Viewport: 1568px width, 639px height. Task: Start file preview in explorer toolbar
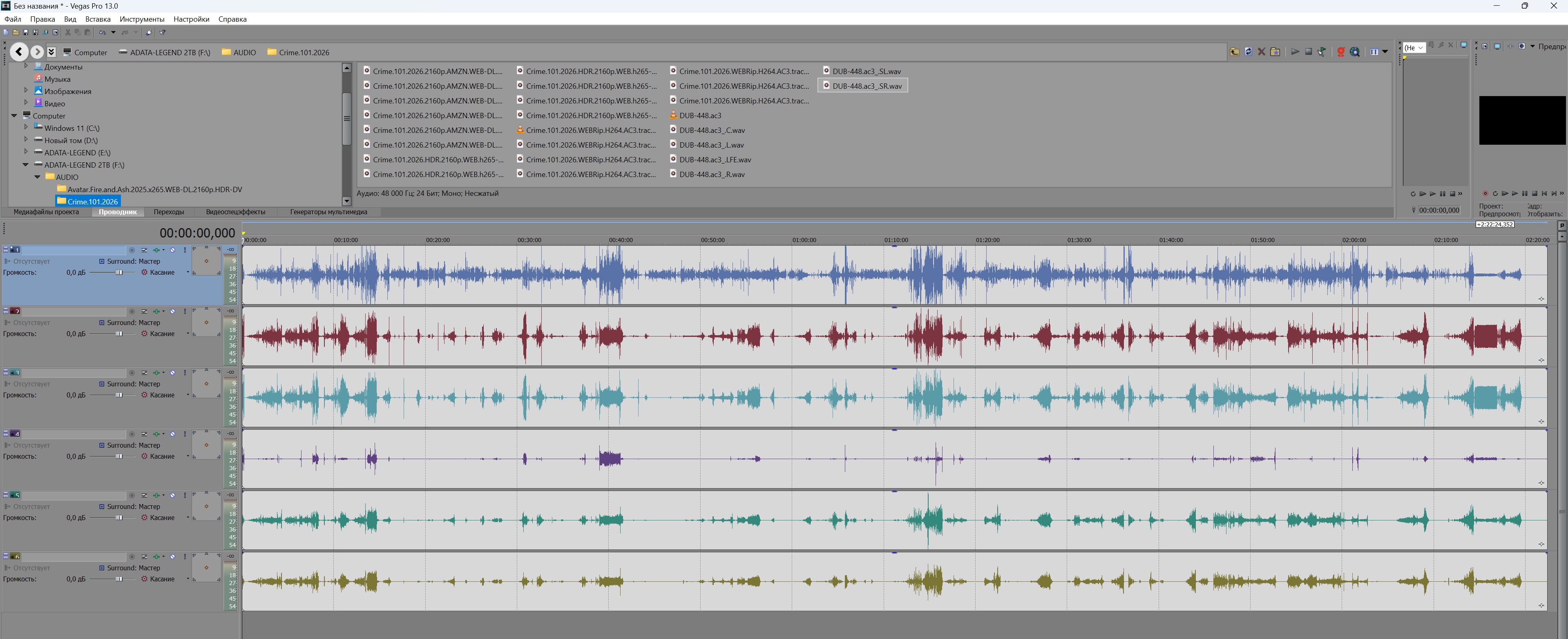click(x=1295, y=52)
